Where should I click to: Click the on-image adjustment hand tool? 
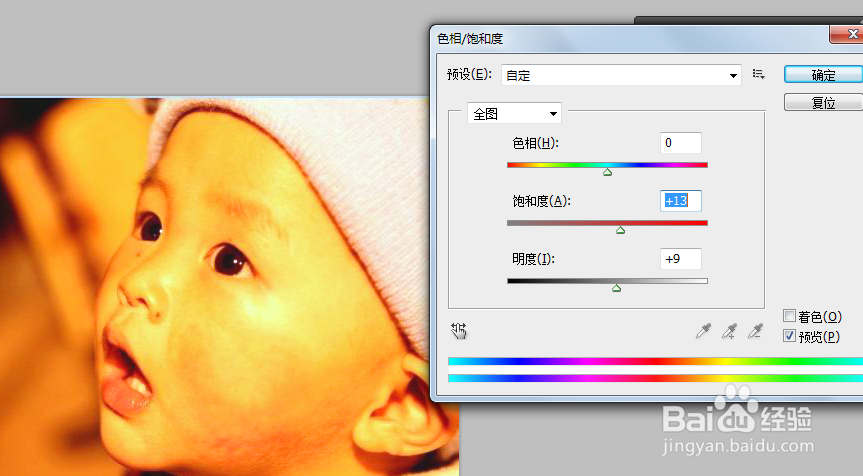(x=458, y=330)
